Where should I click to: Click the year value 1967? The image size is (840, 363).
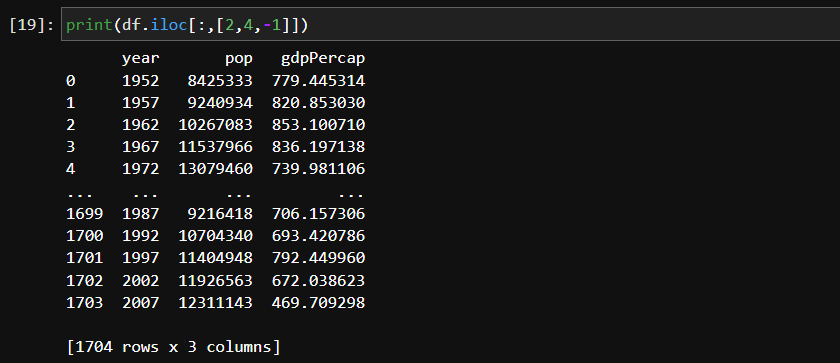140,147
